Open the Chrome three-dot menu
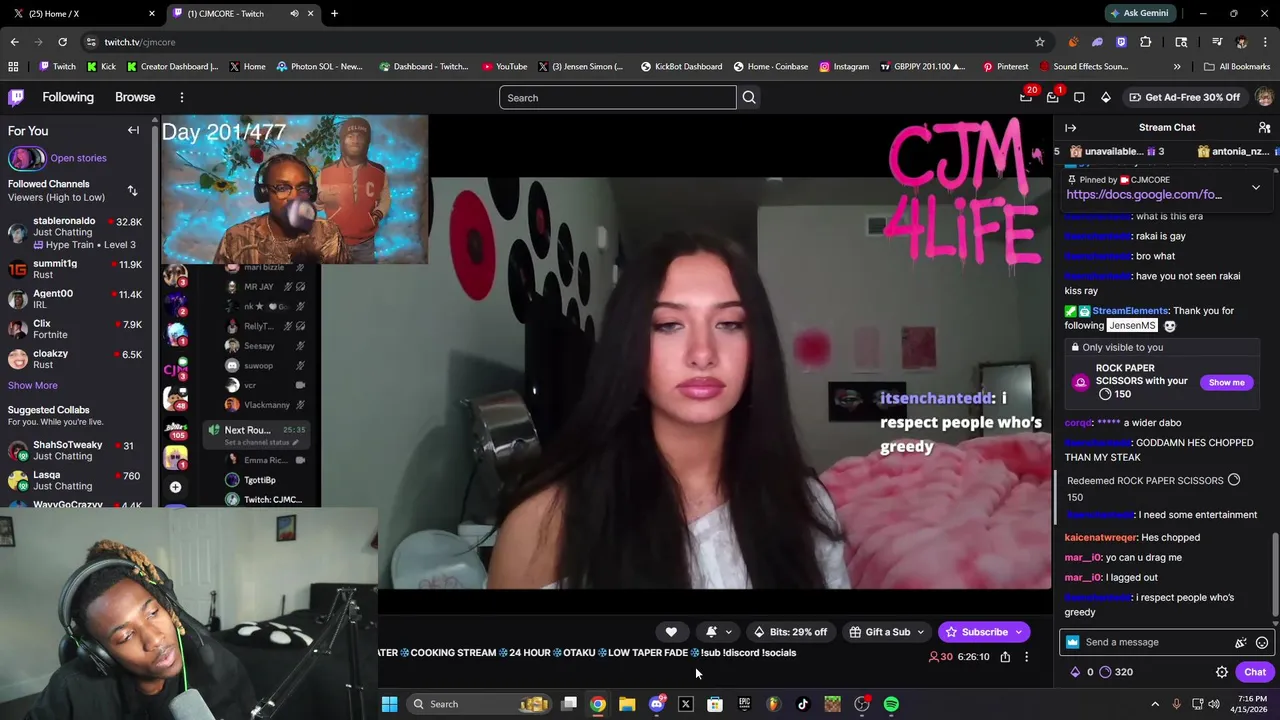The image size is (1280, 720). 1265,42
